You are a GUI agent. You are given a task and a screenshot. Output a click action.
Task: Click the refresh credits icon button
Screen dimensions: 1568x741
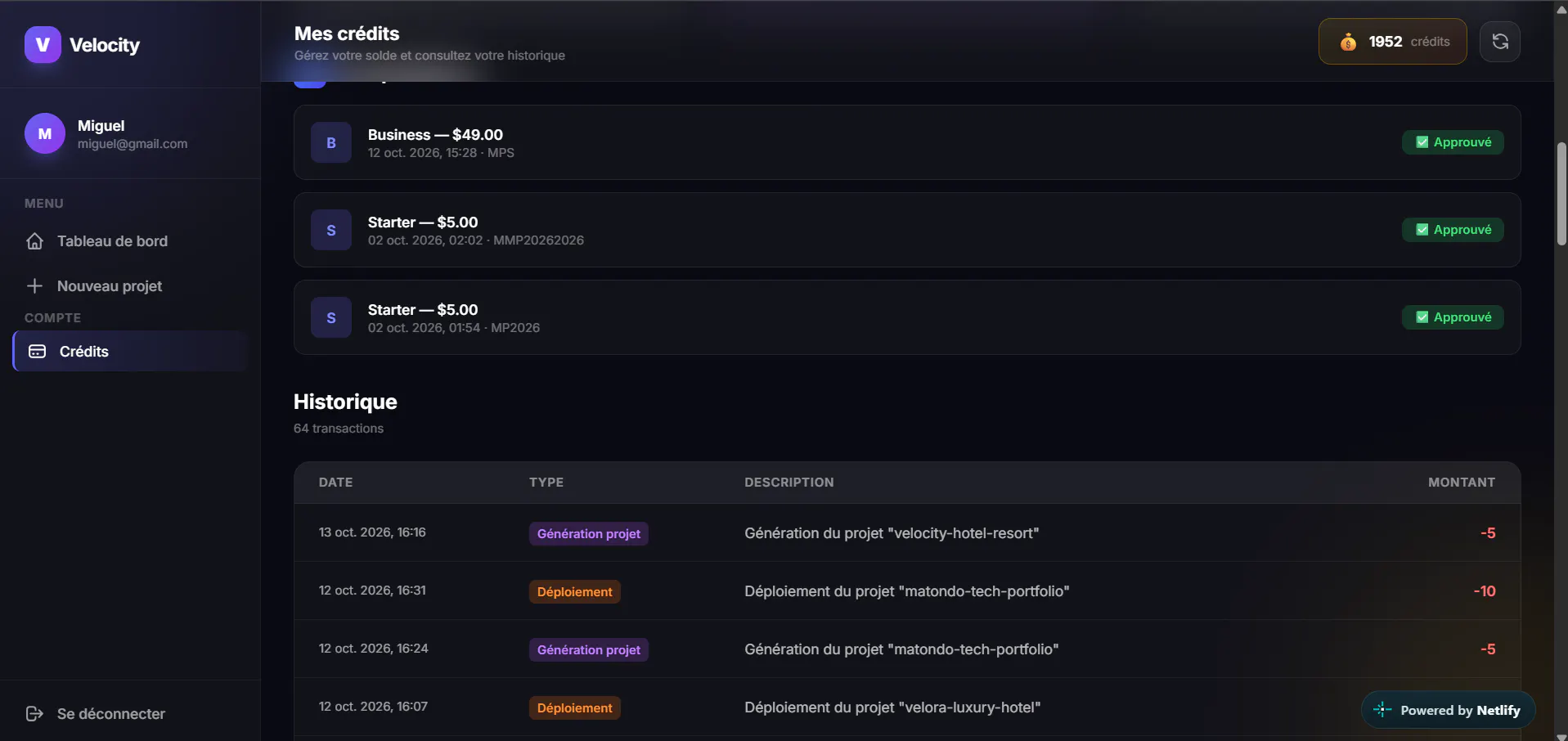(x=1500, y=42)
